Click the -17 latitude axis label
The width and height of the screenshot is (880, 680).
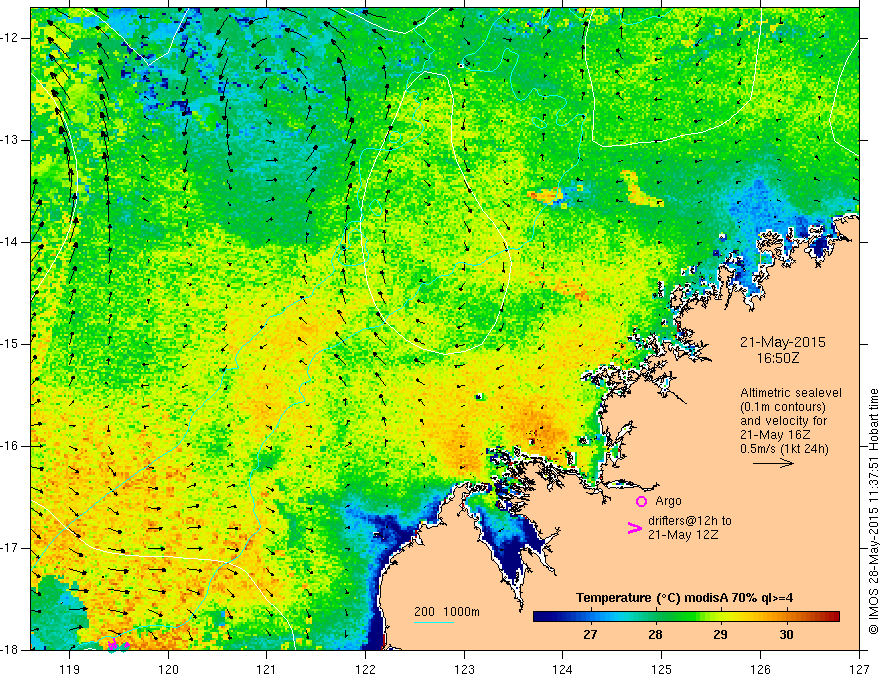pyautogui.click(x=10, y=548)
